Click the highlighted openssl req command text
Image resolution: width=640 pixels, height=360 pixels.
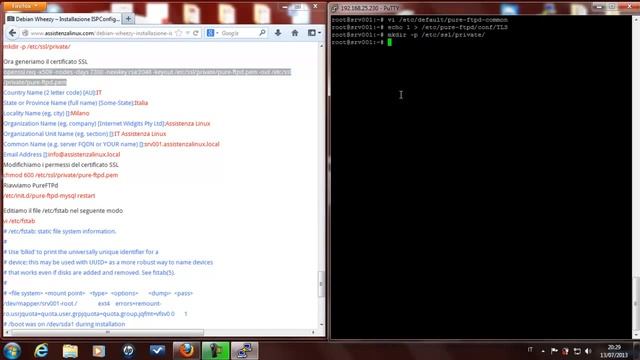pos(147,77)
